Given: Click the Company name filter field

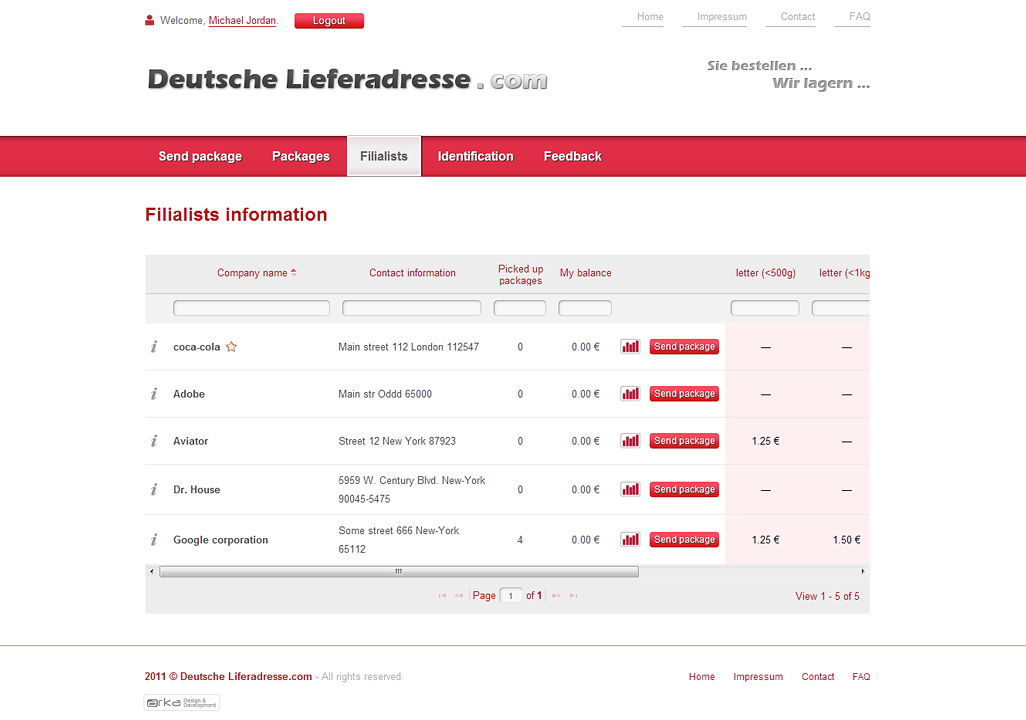Looking at the screenshot, I should pos(251,308).
